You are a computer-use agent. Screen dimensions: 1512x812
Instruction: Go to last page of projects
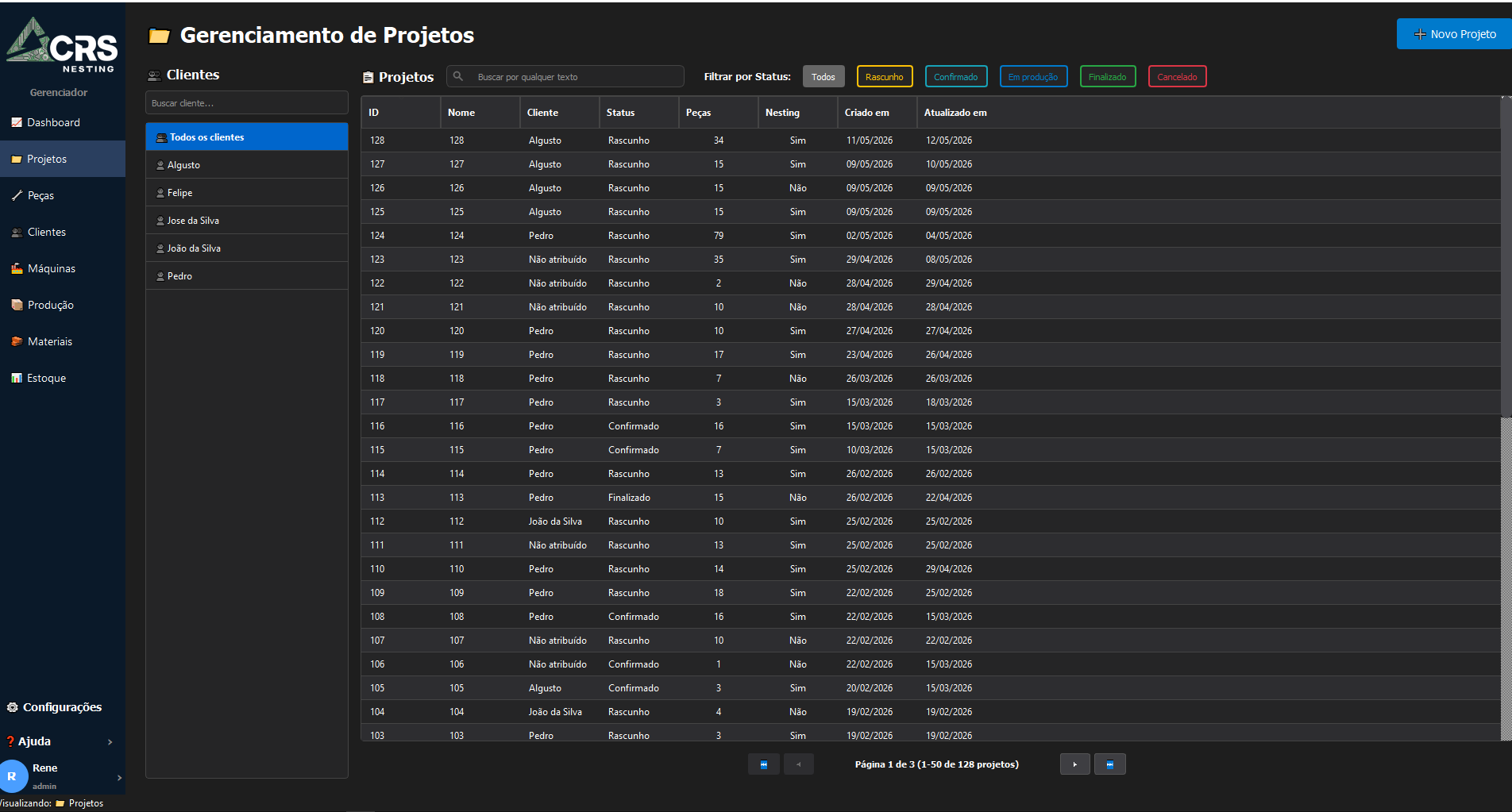pyautogui.click(x=1109, y=764)
